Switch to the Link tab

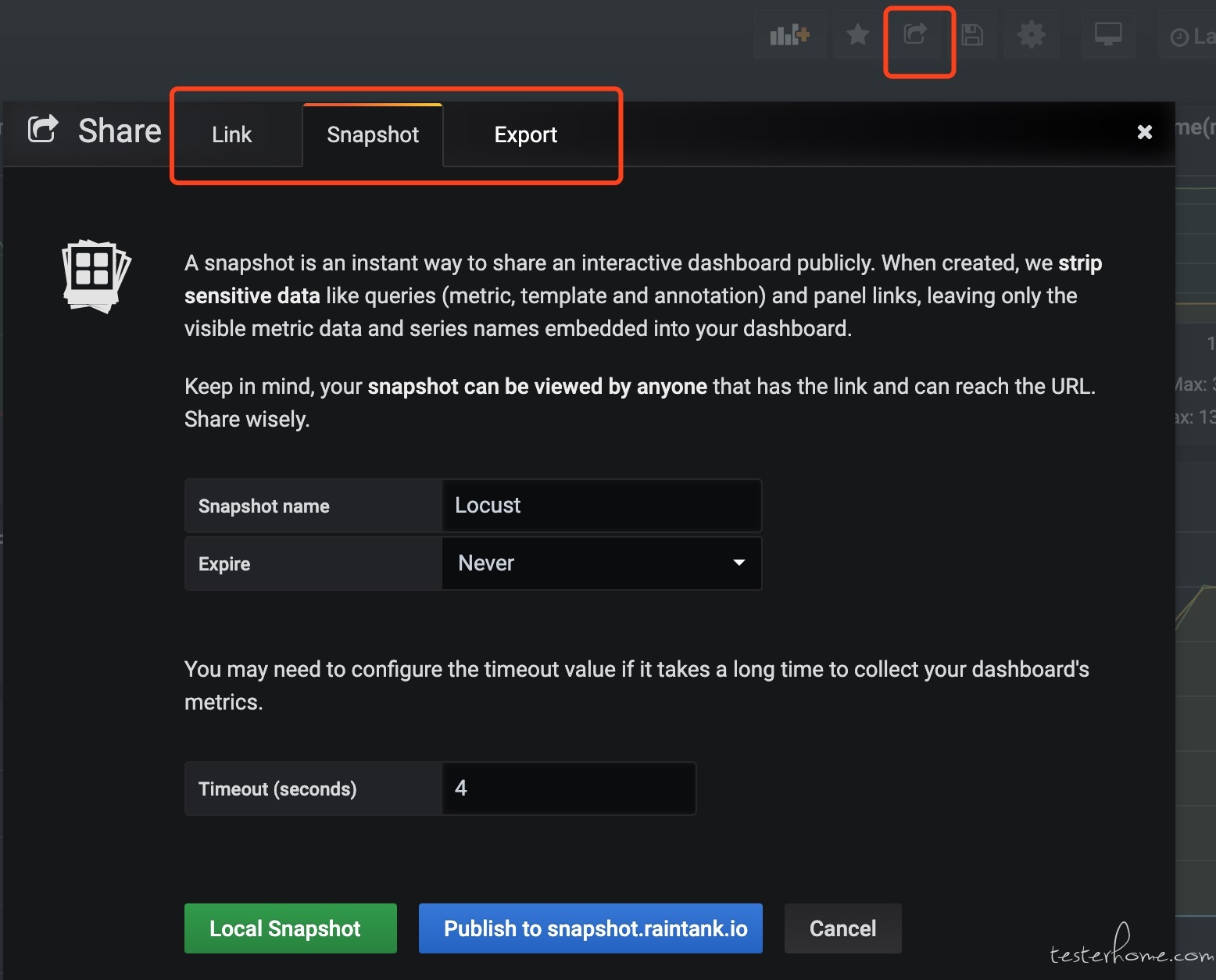[x=232, y=134]
